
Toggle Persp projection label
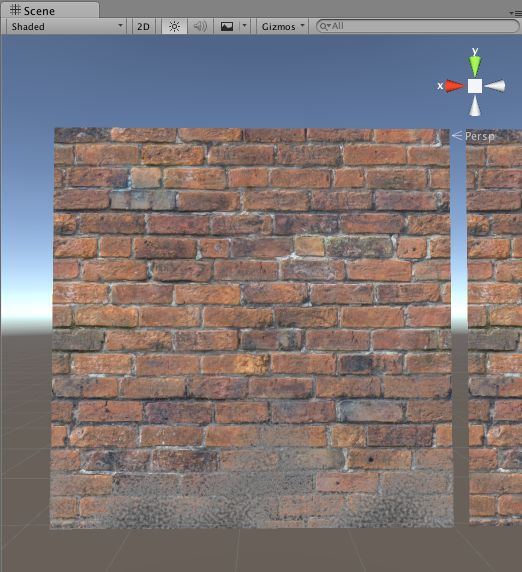480,136
